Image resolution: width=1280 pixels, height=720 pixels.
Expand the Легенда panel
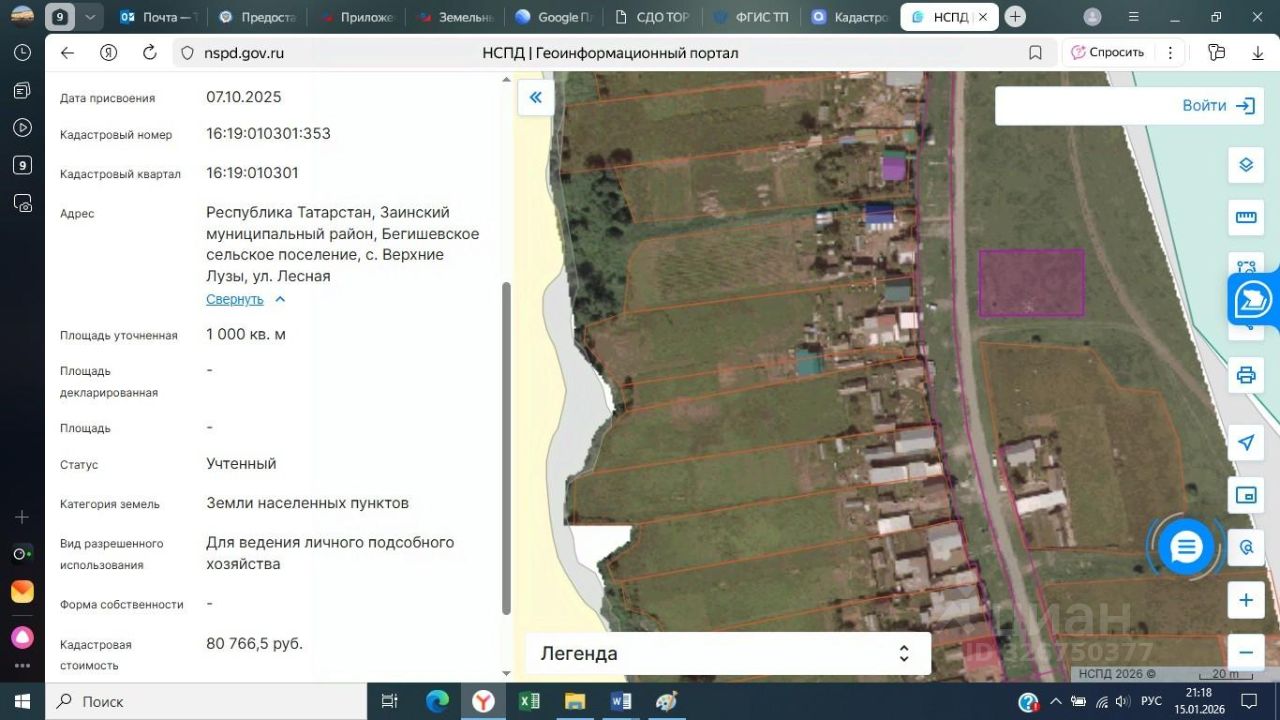[728, 654]
